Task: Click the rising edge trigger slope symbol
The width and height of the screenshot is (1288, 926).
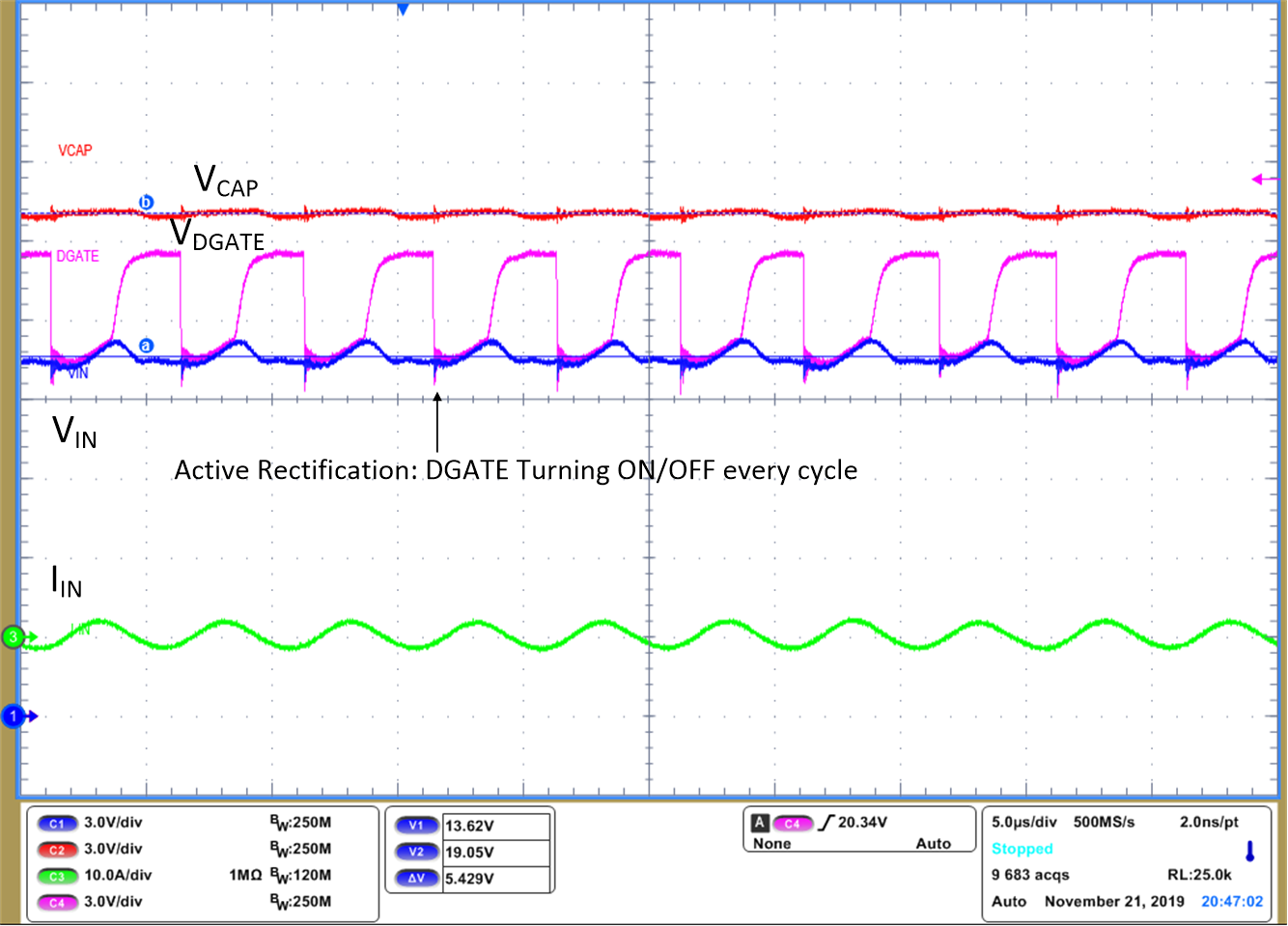Action: point(826,823)
